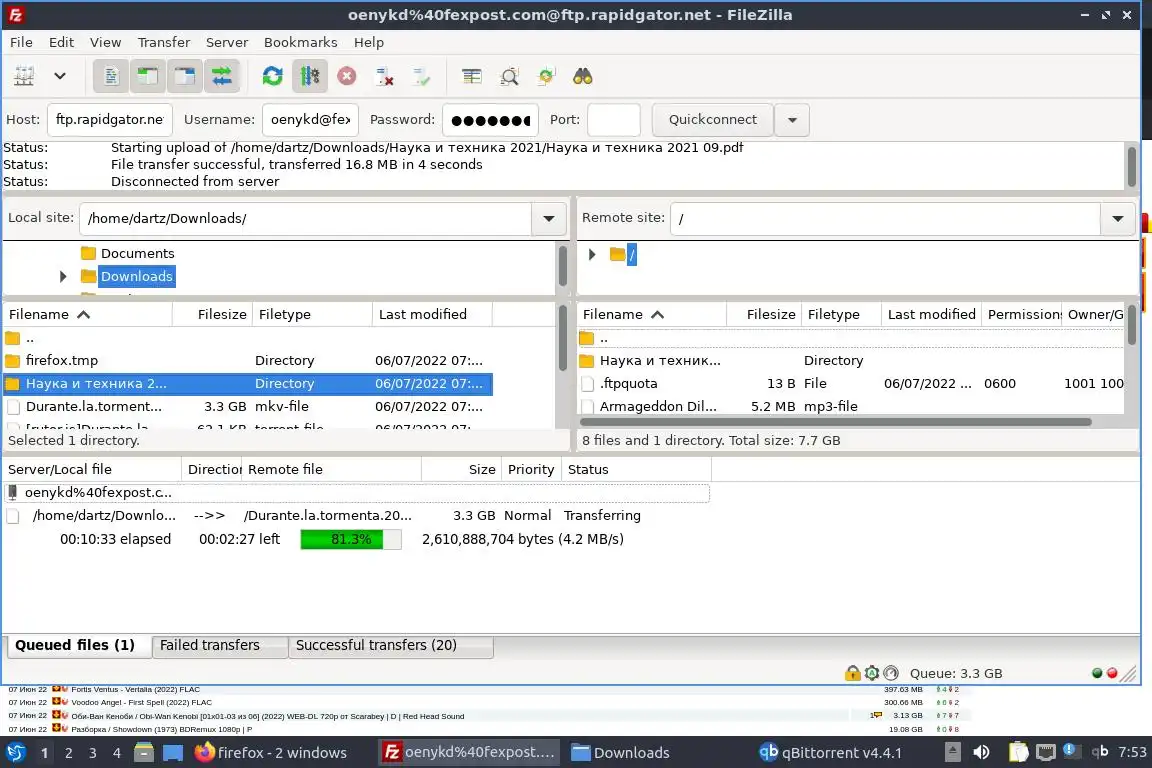Screen dimensions: 1152x768
Task: Toggle directory comparison
Action: click(x=509, y=76)
